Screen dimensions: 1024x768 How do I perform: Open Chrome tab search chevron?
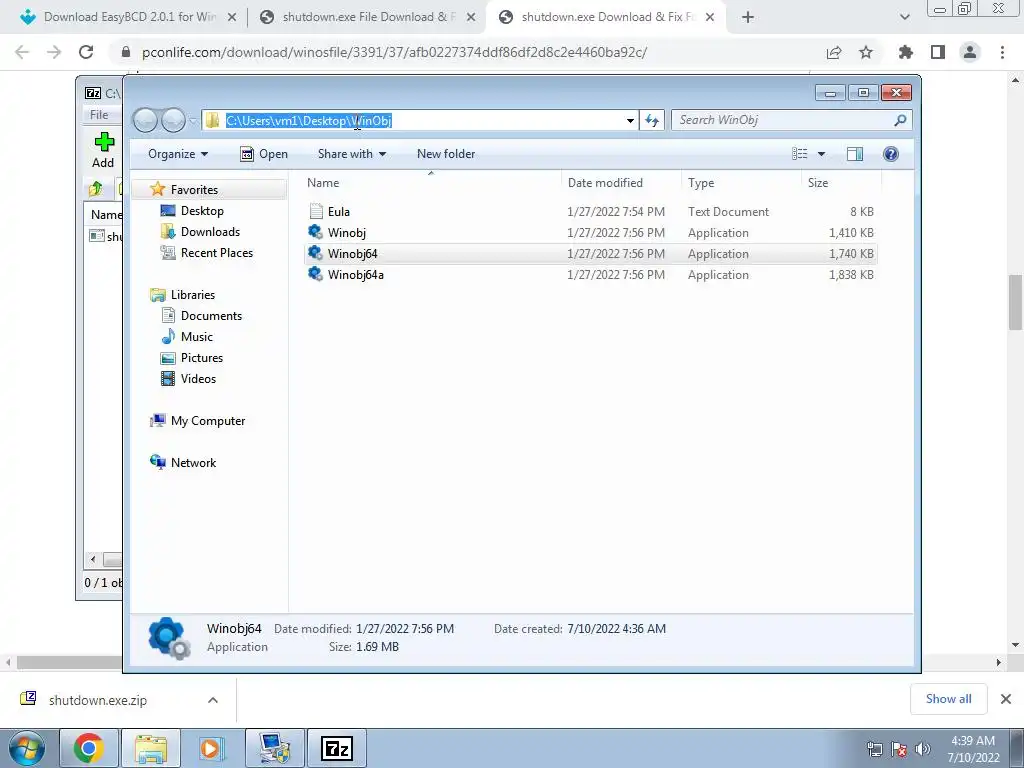[904, 17]
